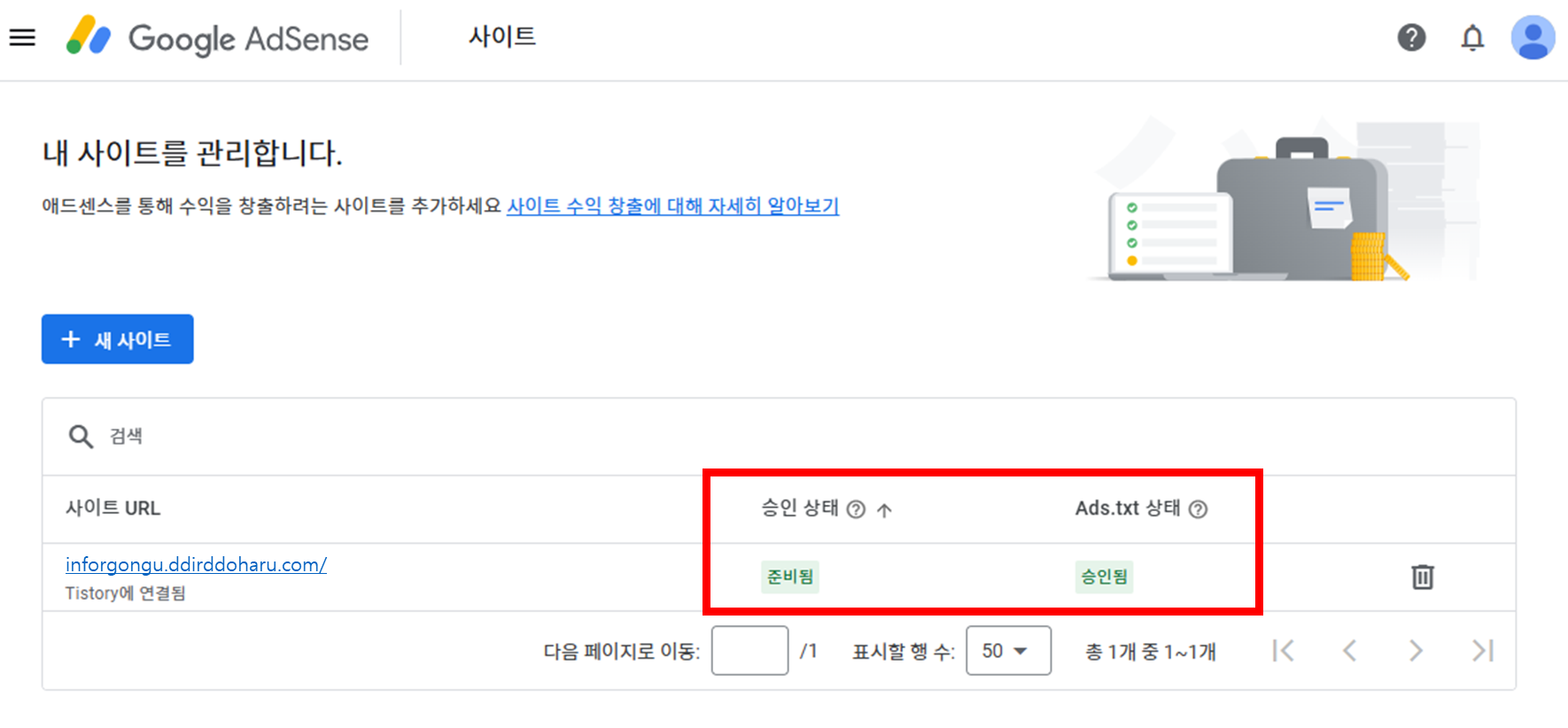
Task: Click the search magnifier icon
Action: click(x=80, y=436)
